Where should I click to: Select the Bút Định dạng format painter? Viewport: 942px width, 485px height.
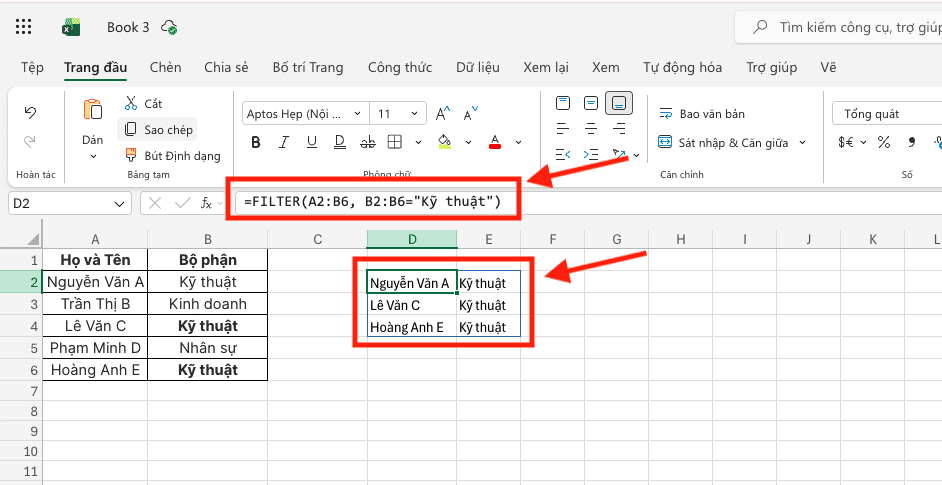point(172,155)
